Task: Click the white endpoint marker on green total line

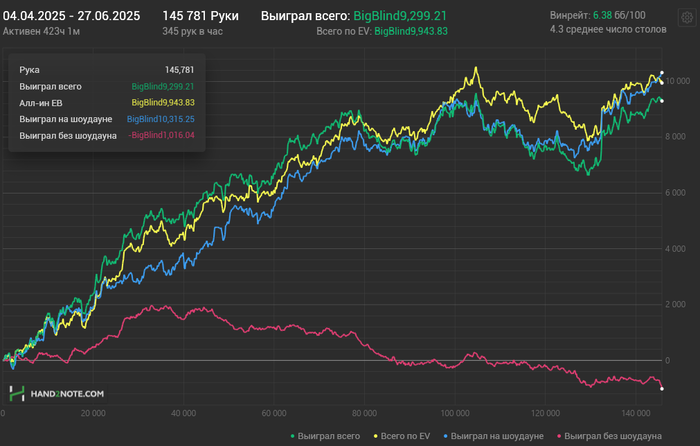Action: 662,101
